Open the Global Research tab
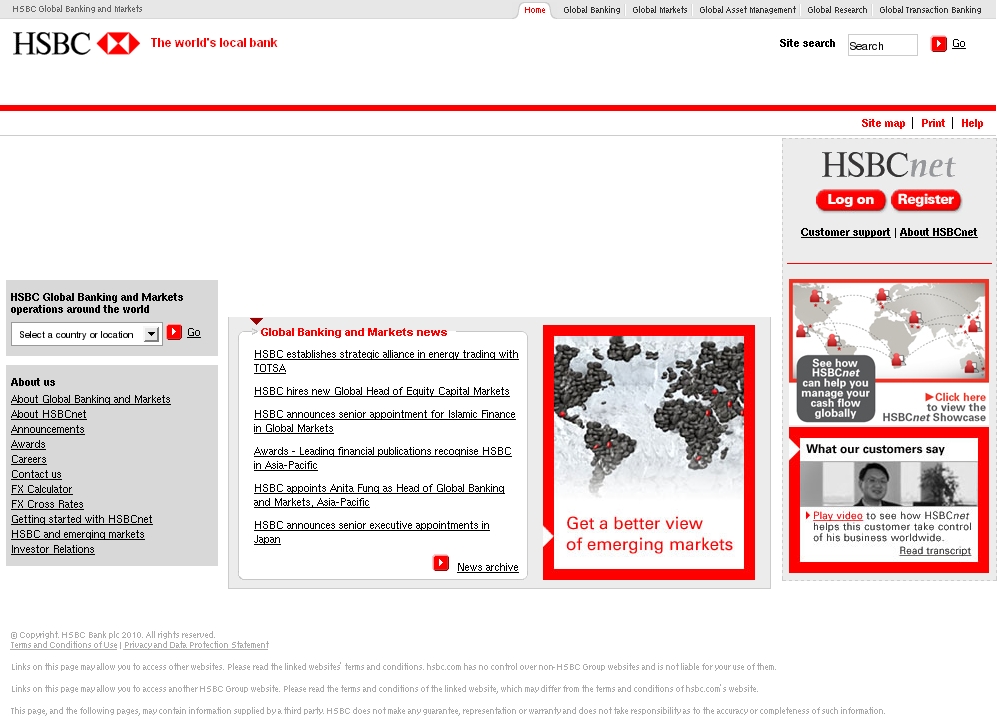The width and height of the screenshot is (997, 728). tap(837, 10)
